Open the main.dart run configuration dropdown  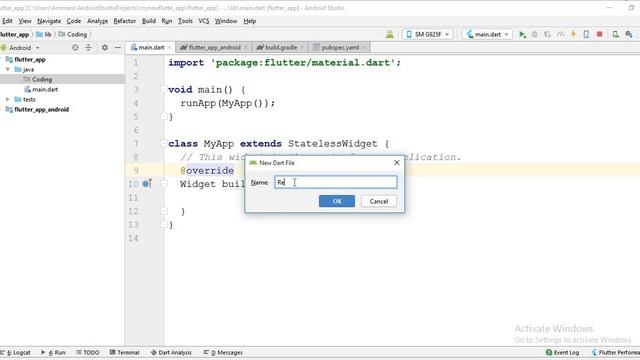tap(487, 35)
